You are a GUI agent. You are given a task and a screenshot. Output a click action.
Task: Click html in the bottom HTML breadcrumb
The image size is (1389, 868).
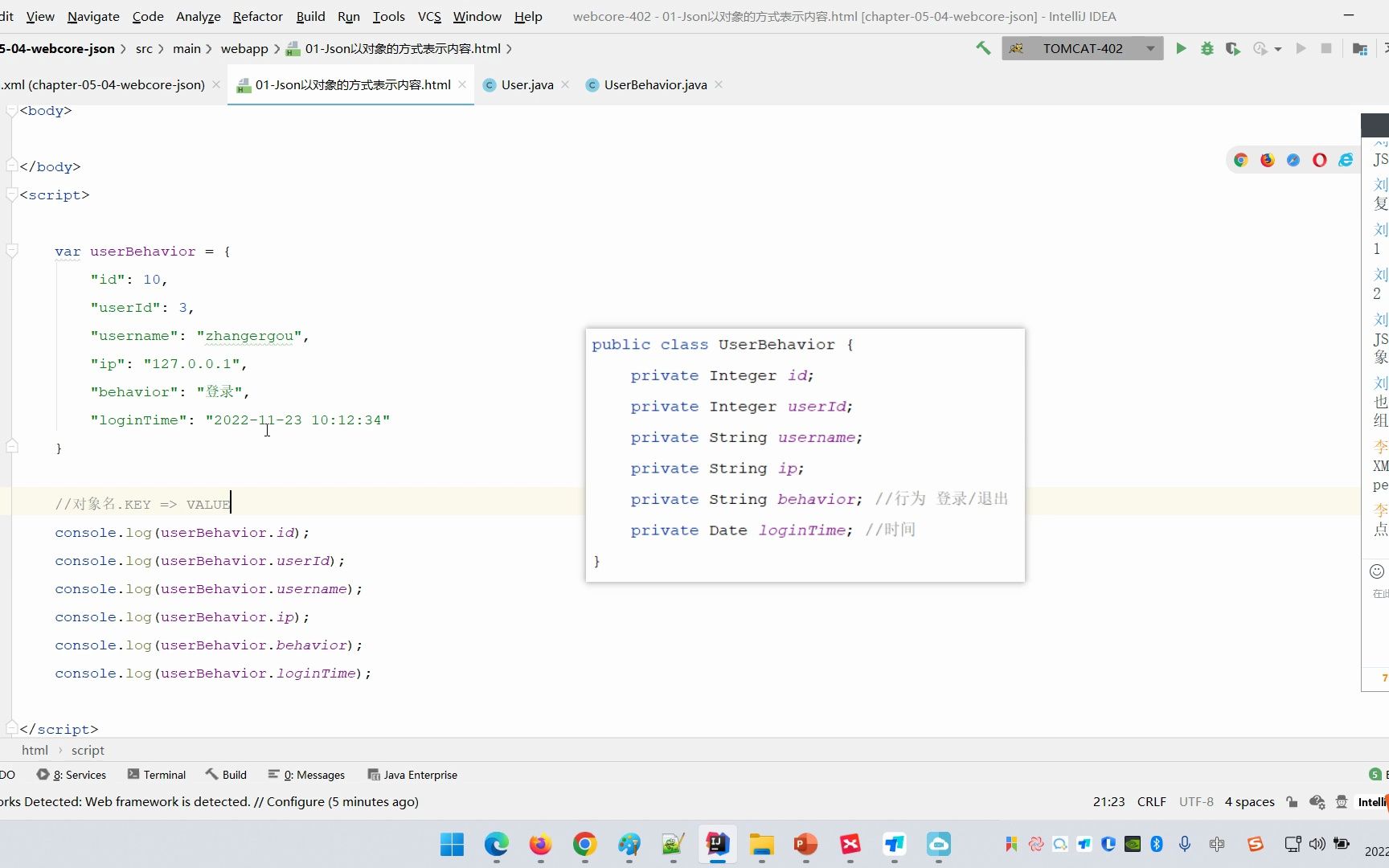point(35,750)
